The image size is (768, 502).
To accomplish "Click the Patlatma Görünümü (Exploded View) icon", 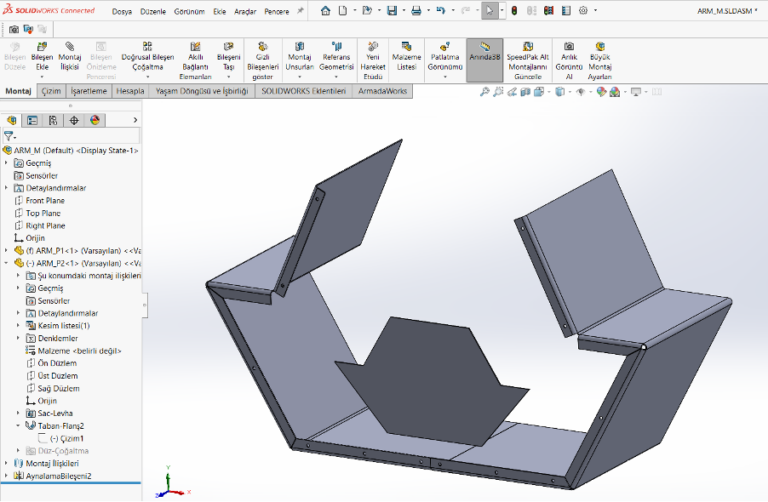I will 445,47.
